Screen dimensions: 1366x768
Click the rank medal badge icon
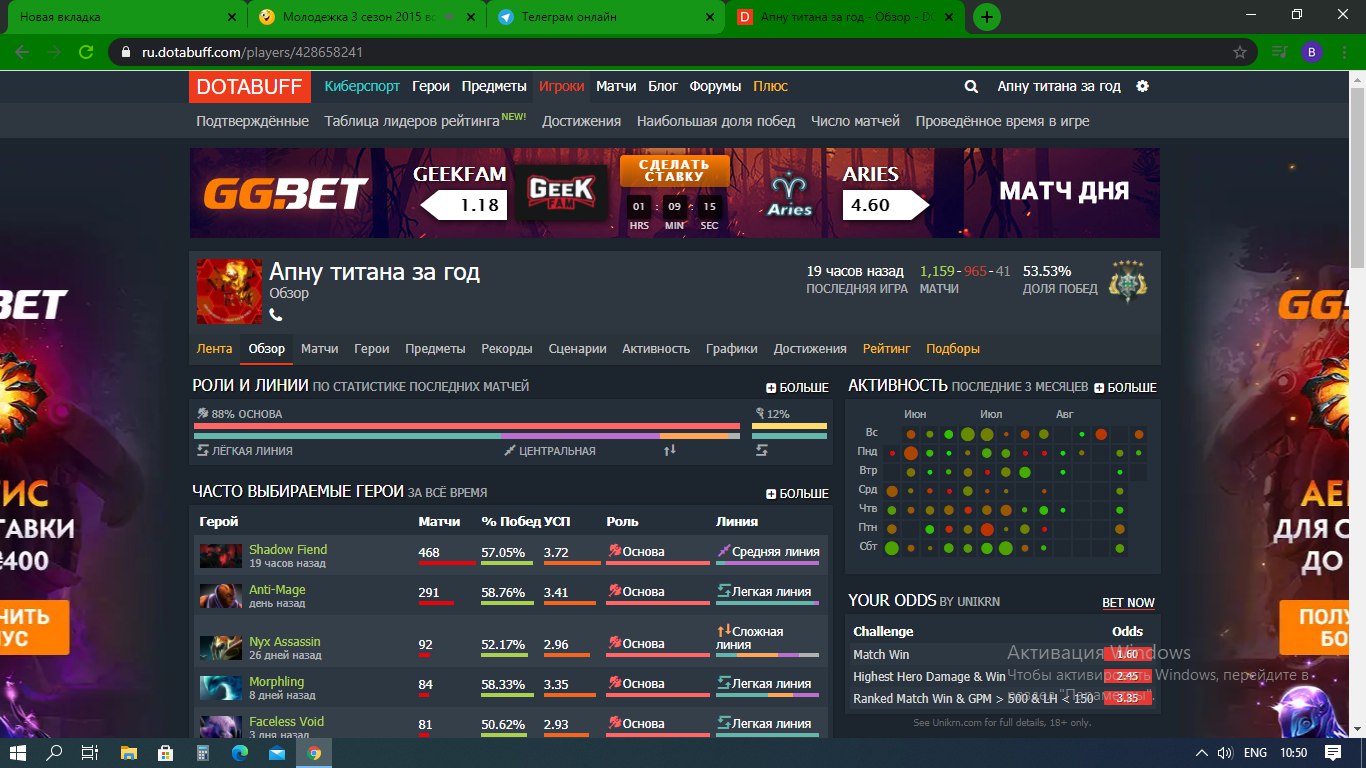[x=1128, y=281]
